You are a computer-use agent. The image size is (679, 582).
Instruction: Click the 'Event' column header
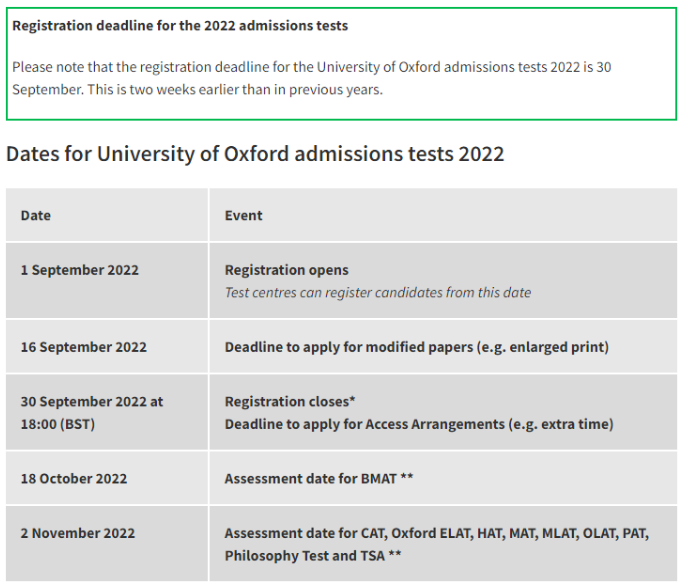point(243,215)
